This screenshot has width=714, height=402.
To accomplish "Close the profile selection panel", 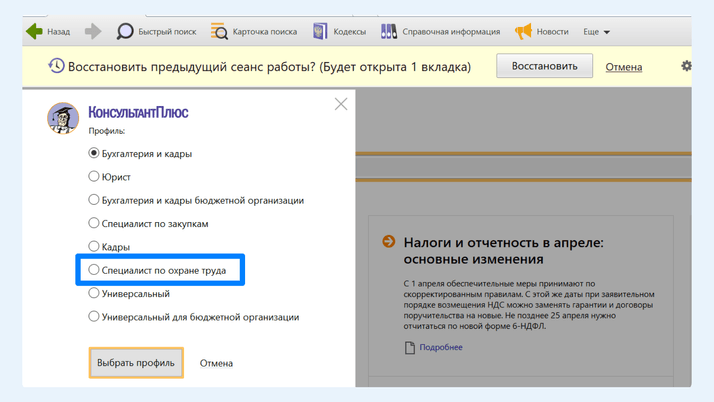I will pyautogui.click(x=341, y=104).
